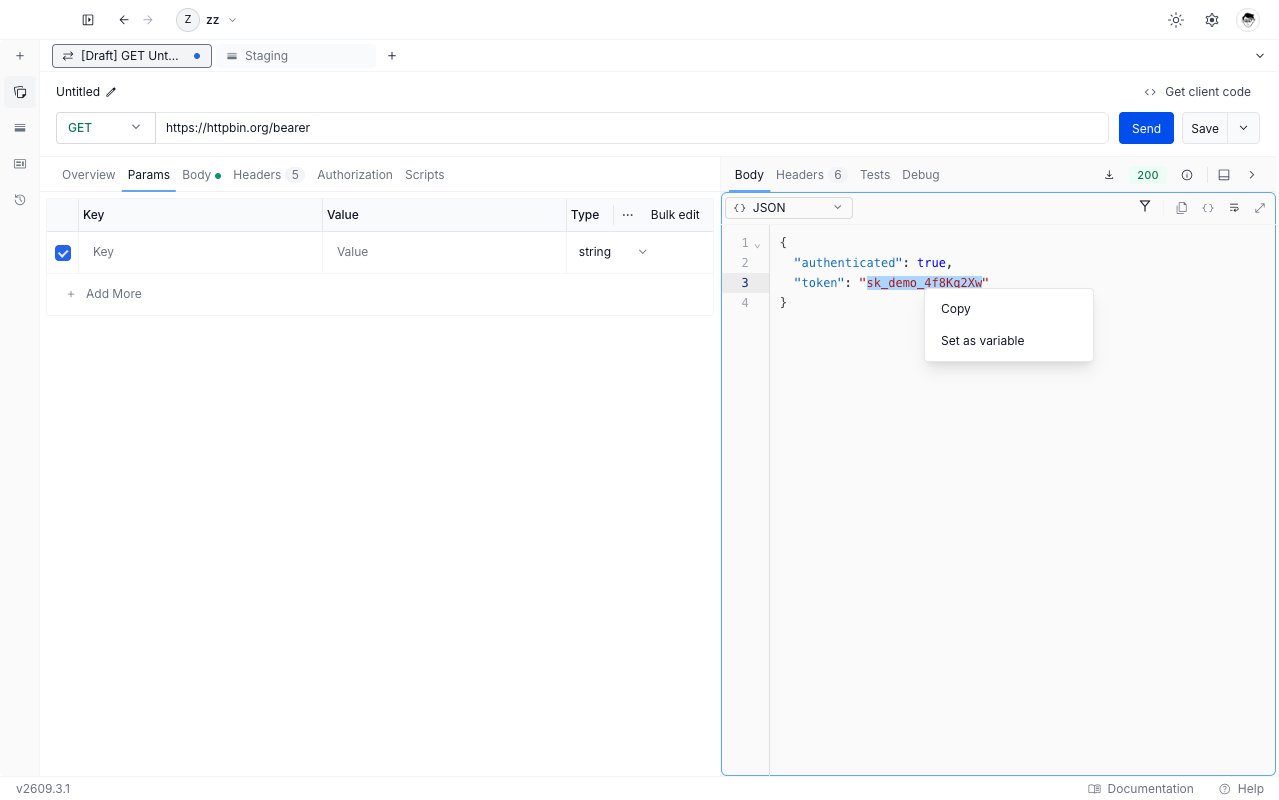Open the Scripts tab

pyautogui.click(x=424, y=175)
